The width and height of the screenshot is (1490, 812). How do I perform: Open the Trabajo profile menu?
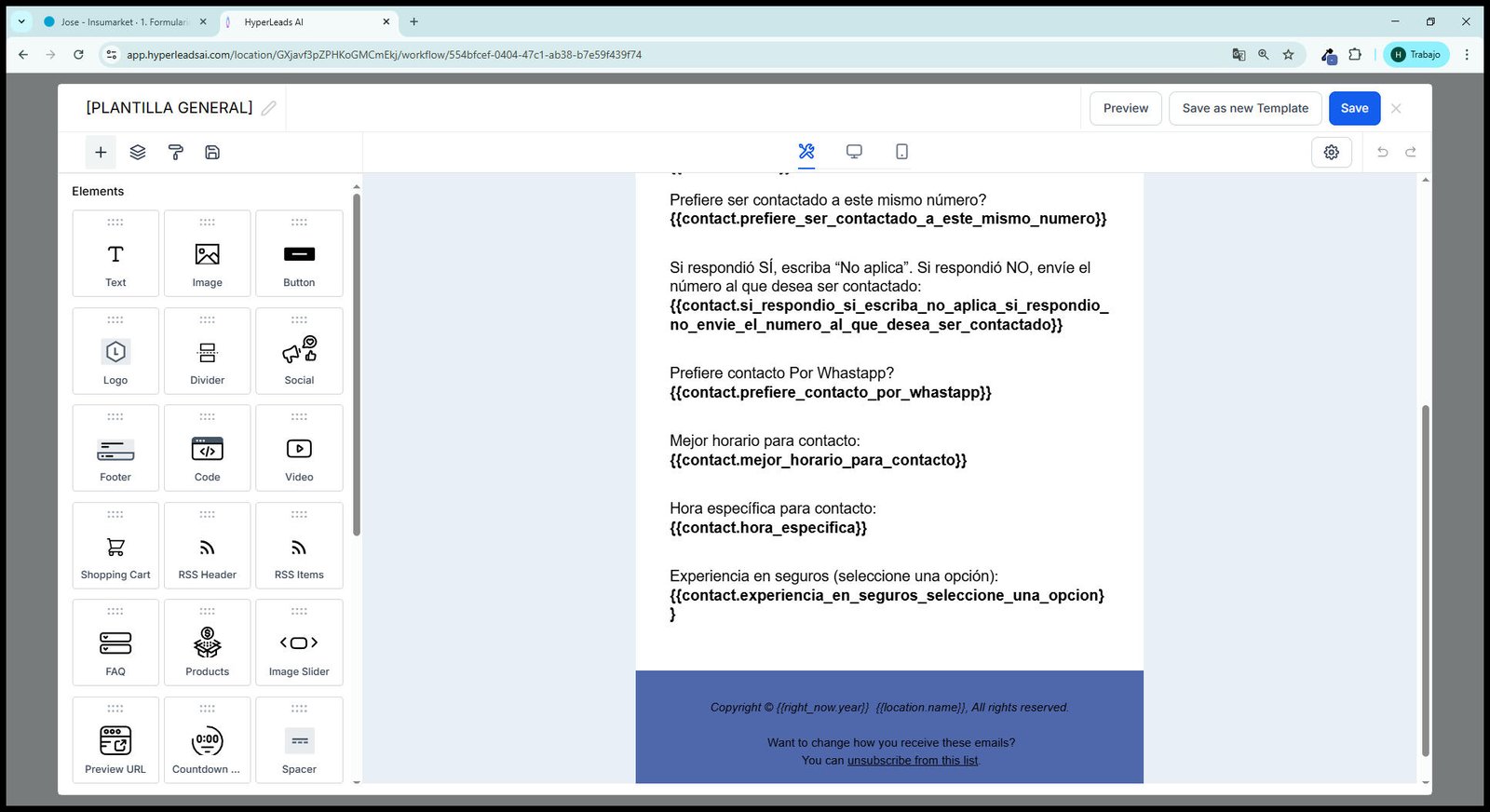point(1416,55)
